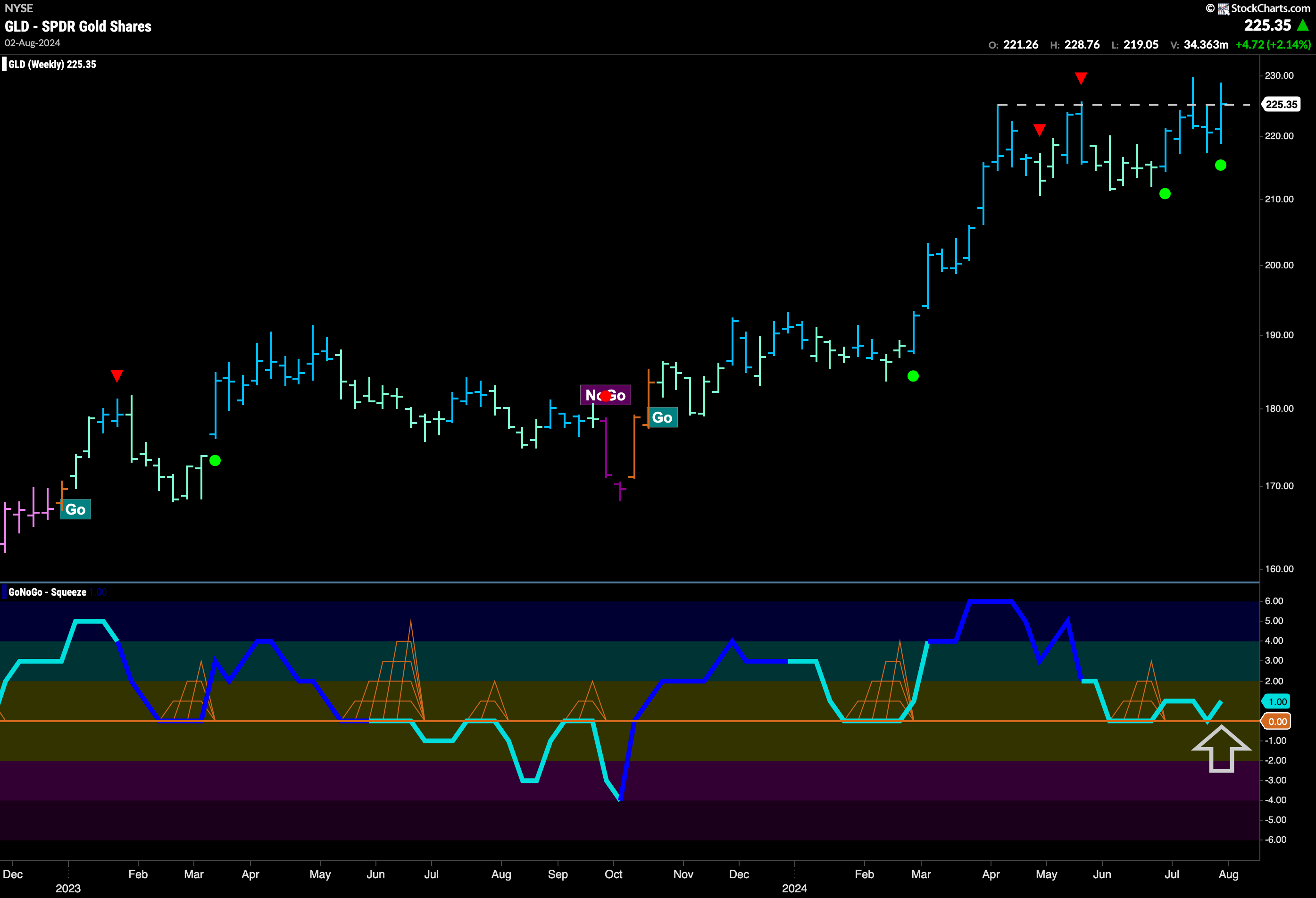Click the oscillator low point near October 2023
Image resolution: width=1316 pixels, height=898 pixels.
620,799
